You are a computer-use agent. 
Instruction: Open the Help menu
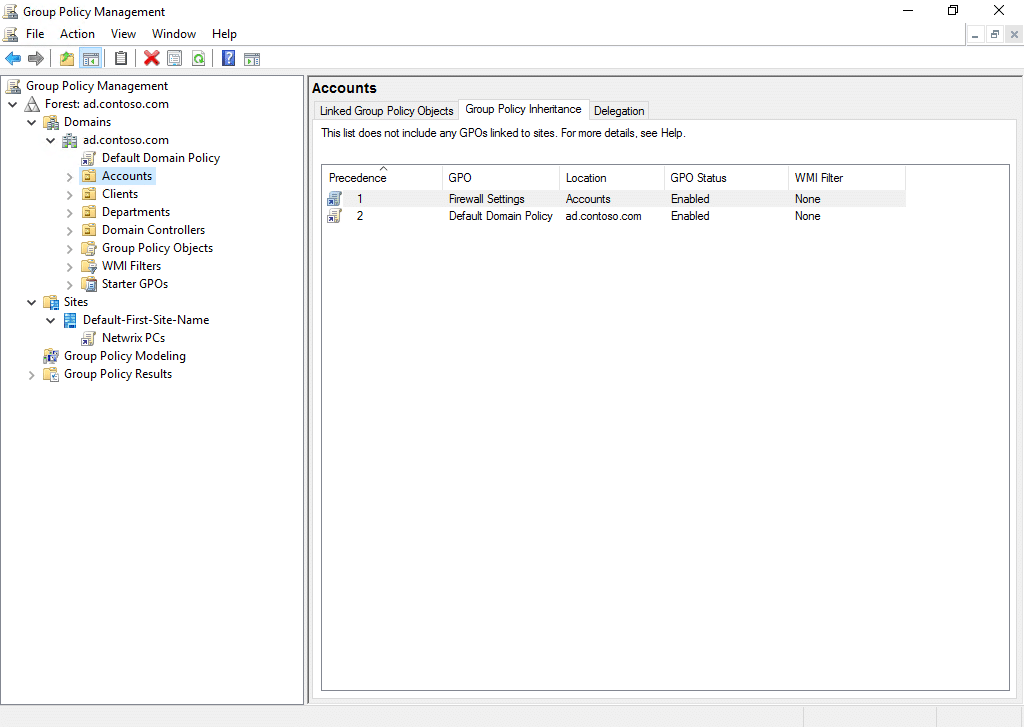point(224,34)
